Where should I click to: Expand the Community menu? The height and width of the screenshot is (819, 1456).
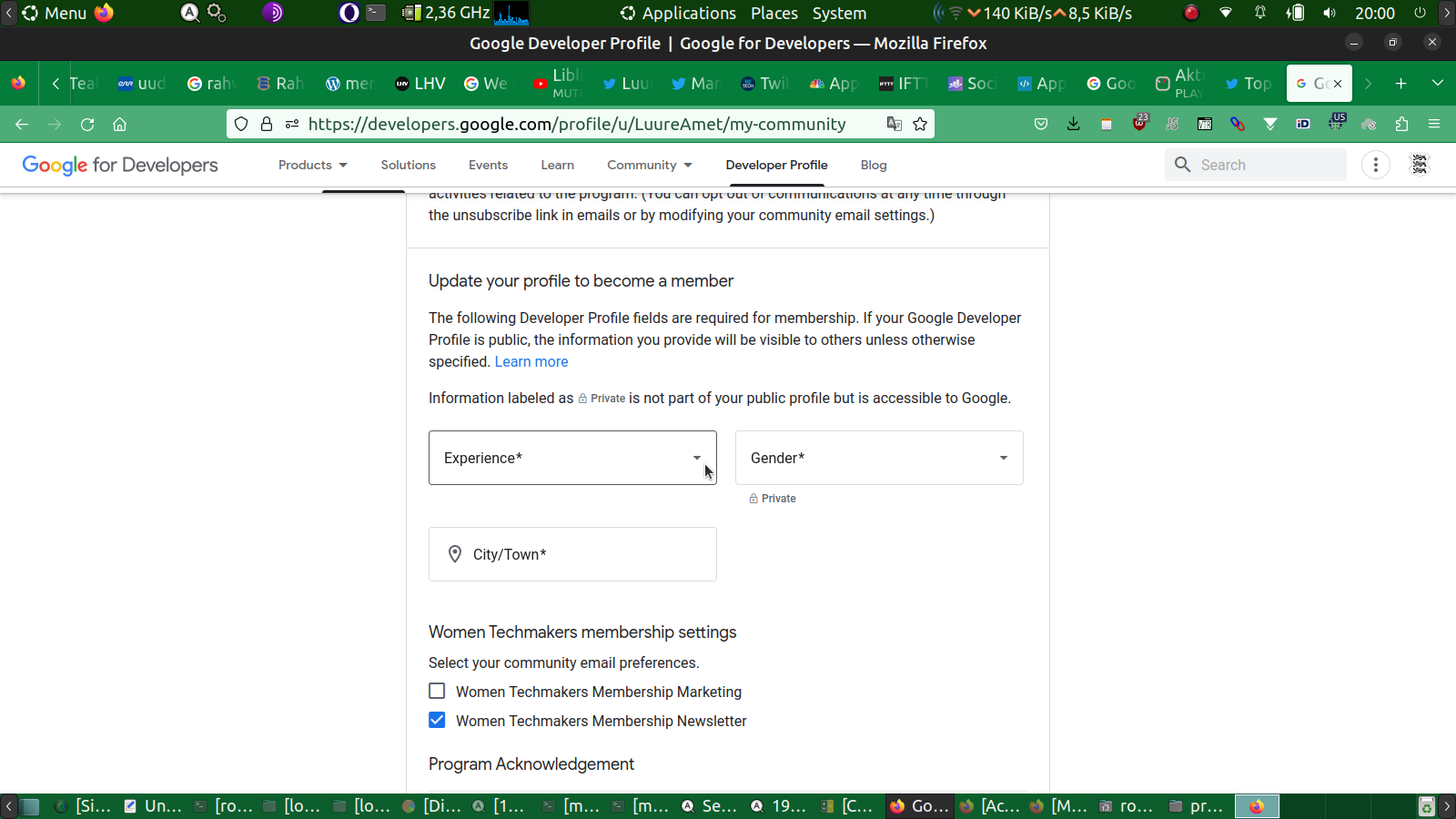(x=650, y=165)
